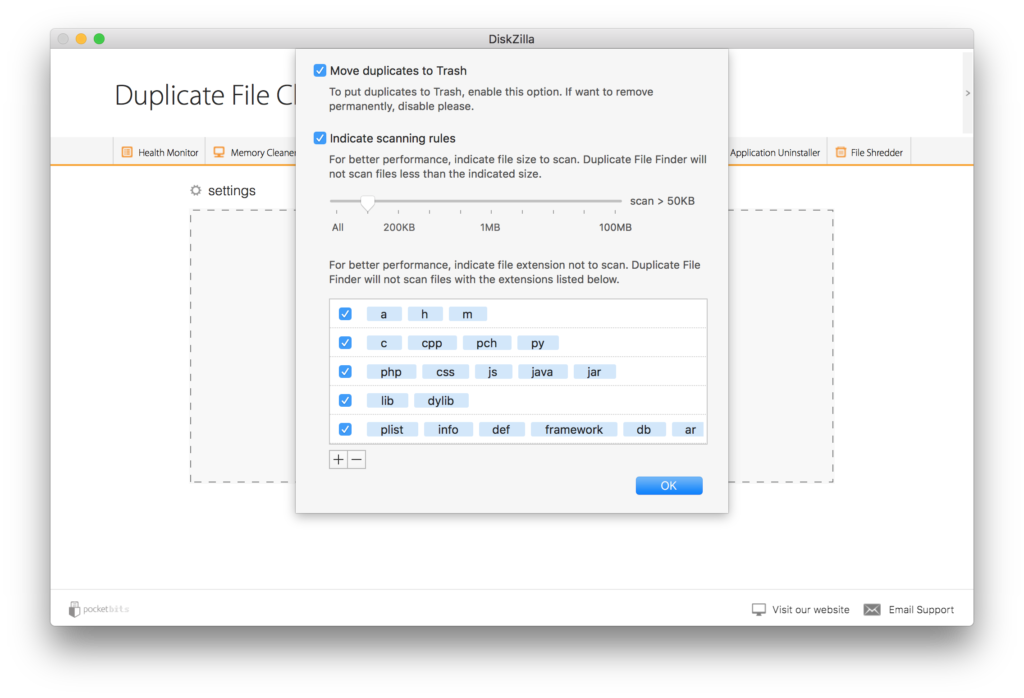Select the 'dylib' extension tag
The height and width of the screenshot is (698, 1024).
pyautogui.click(x=441, y=400)
